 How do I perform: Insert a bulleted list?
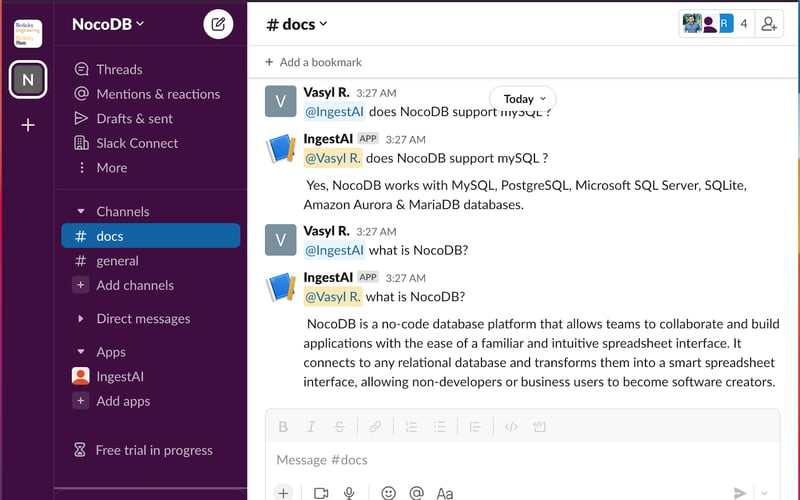pos(439,427)
